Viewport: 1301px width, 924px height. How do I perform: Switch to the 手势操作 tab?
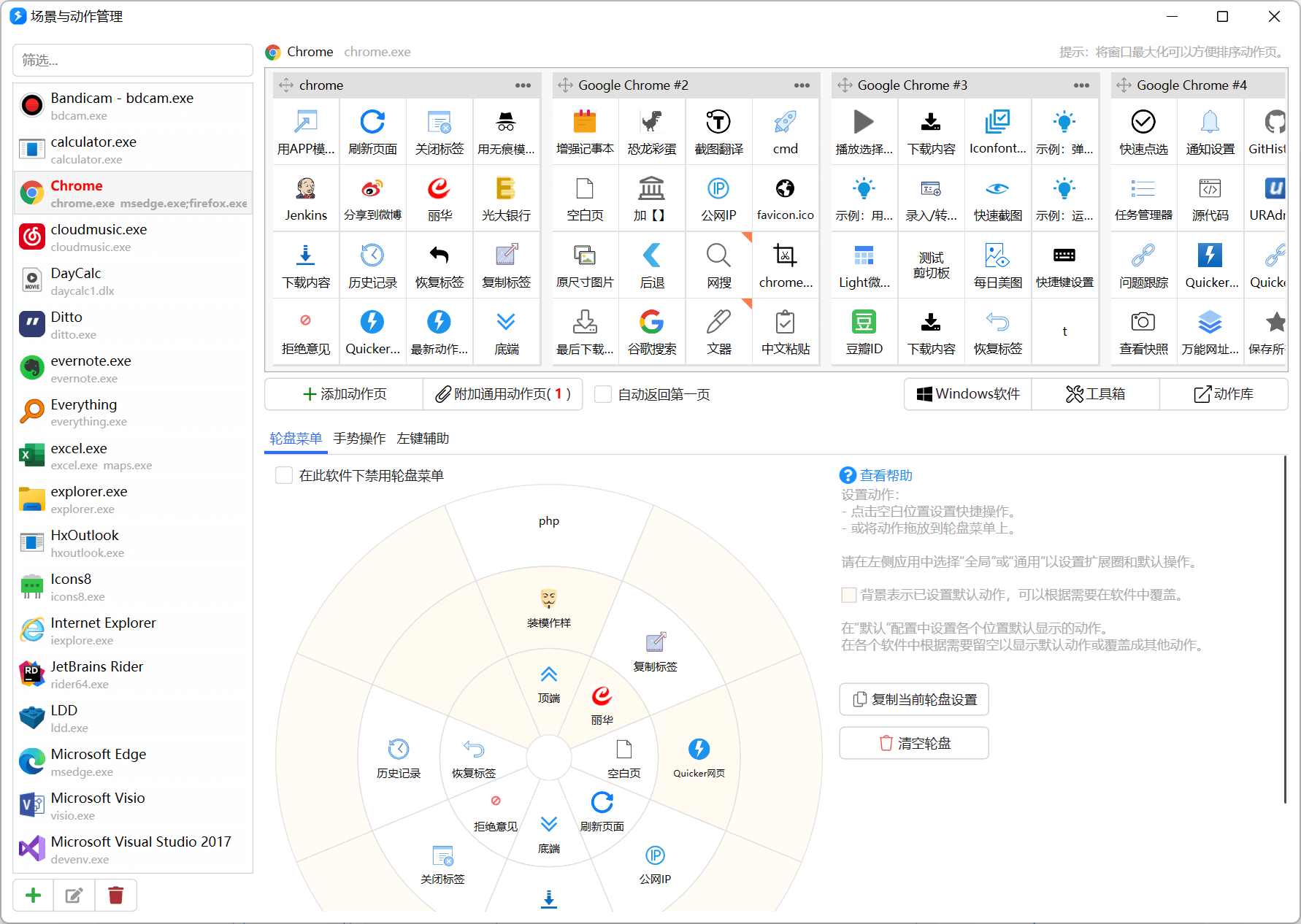pos(359,438)
